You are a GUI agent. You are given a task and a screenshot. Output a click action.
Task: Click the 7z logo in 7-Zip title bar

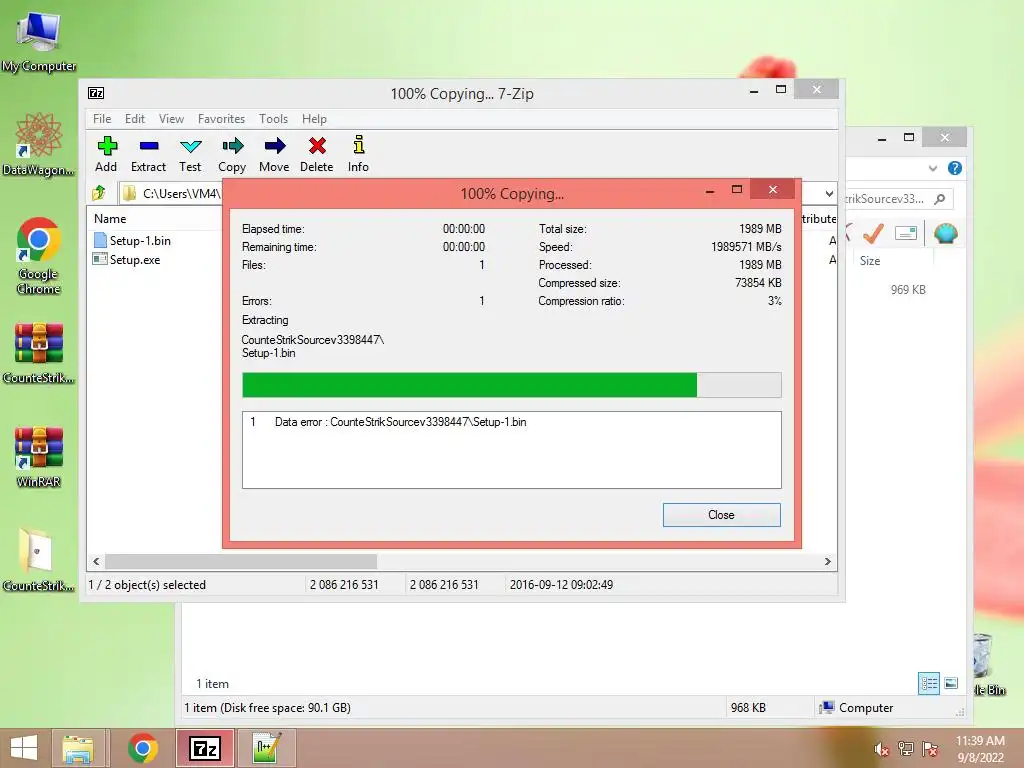click(96, 93)
